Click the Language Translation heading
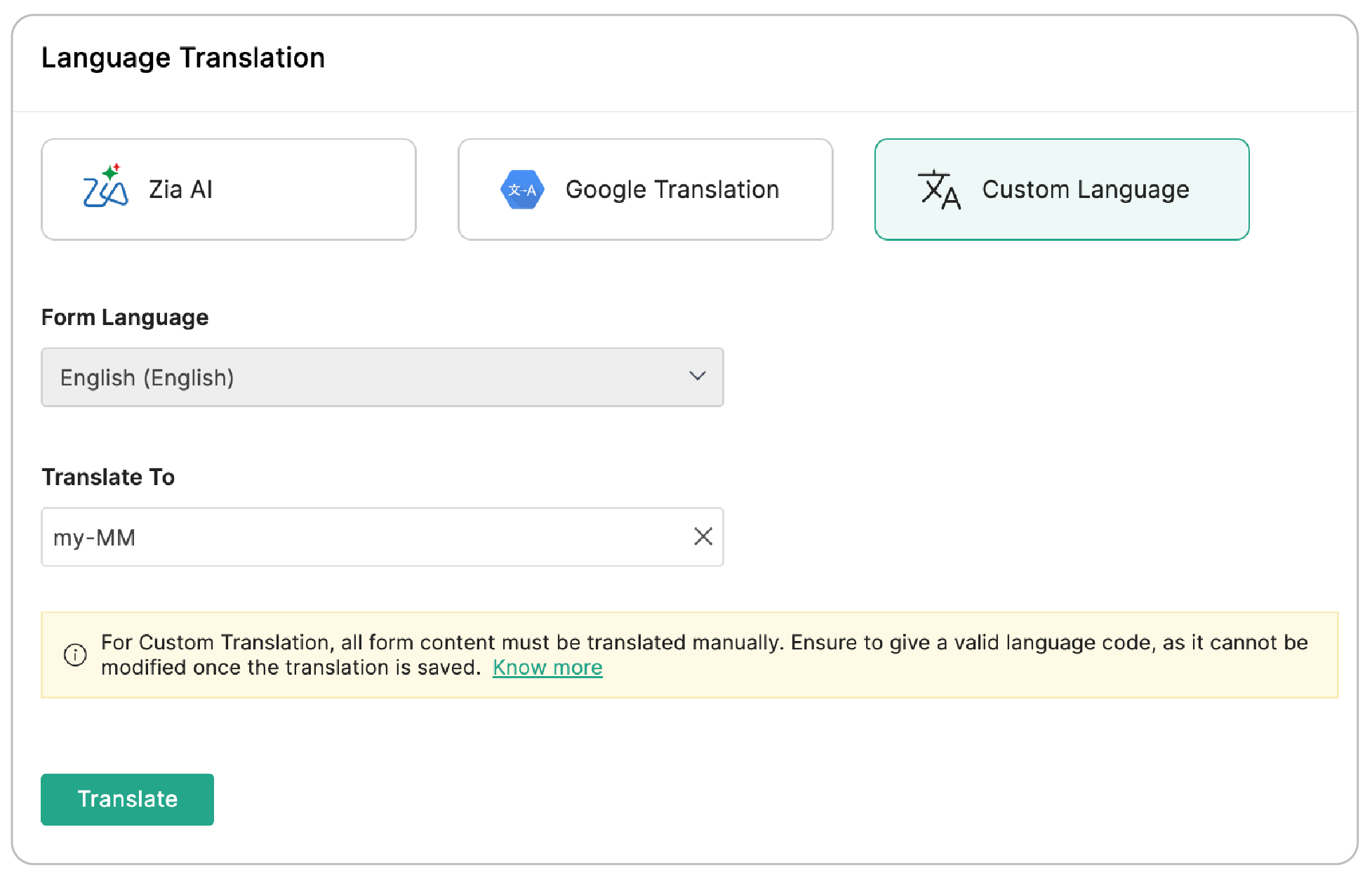 (x=183, y=58)
